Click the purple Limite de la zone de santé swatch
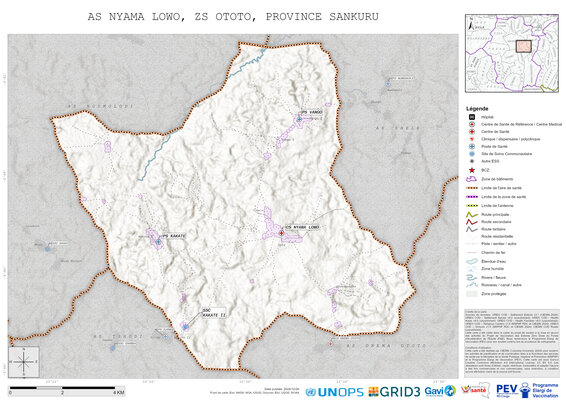 click(x=472, y=197)
